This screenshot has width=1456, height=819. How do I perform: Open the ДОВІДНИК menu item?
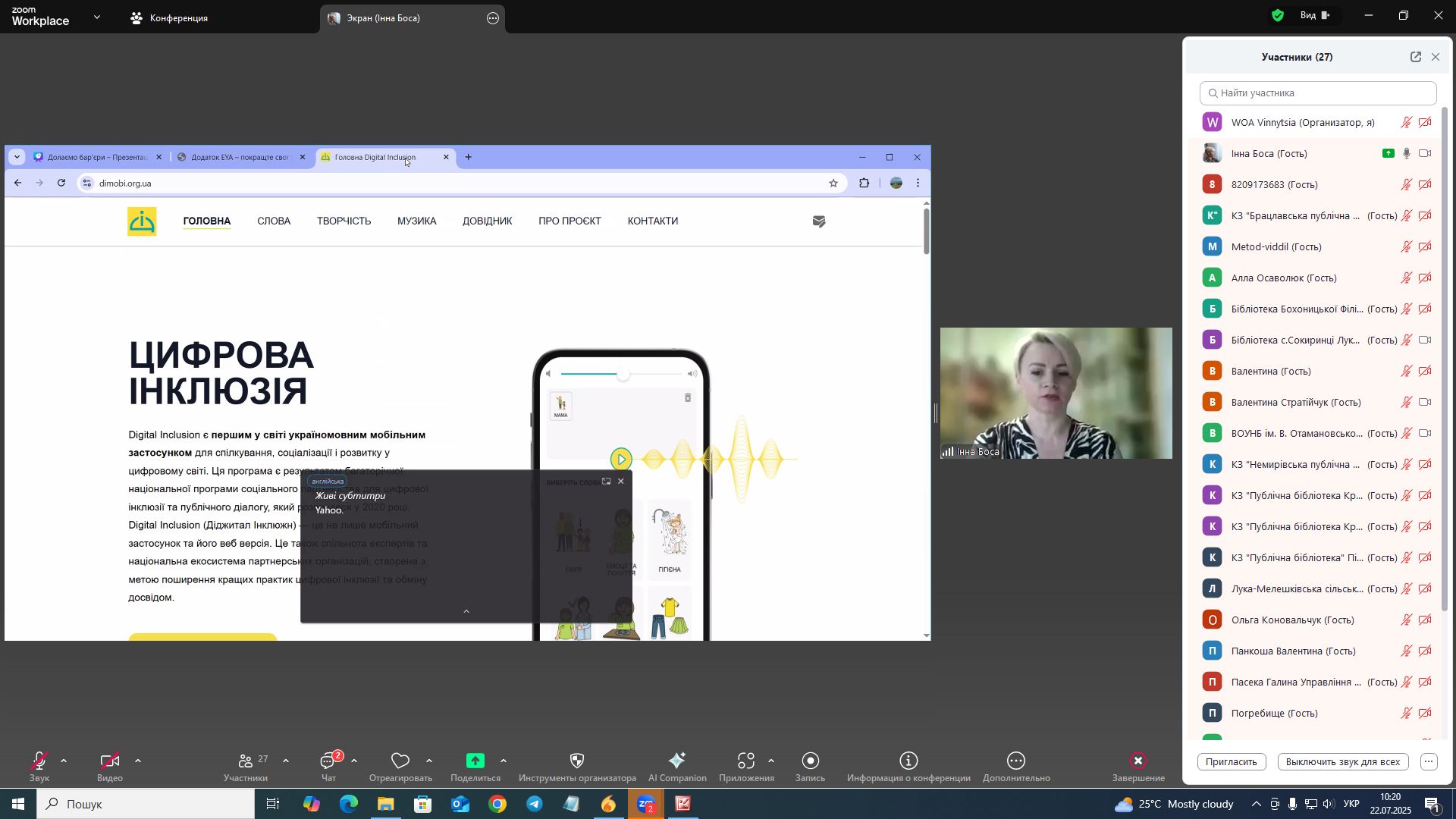coord(488,221)
